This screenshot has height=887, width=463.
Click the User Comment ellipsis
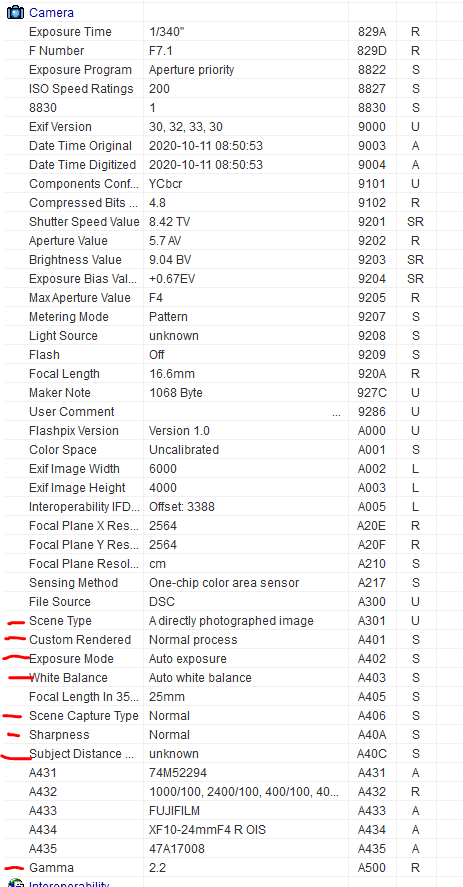coord(336,413)
